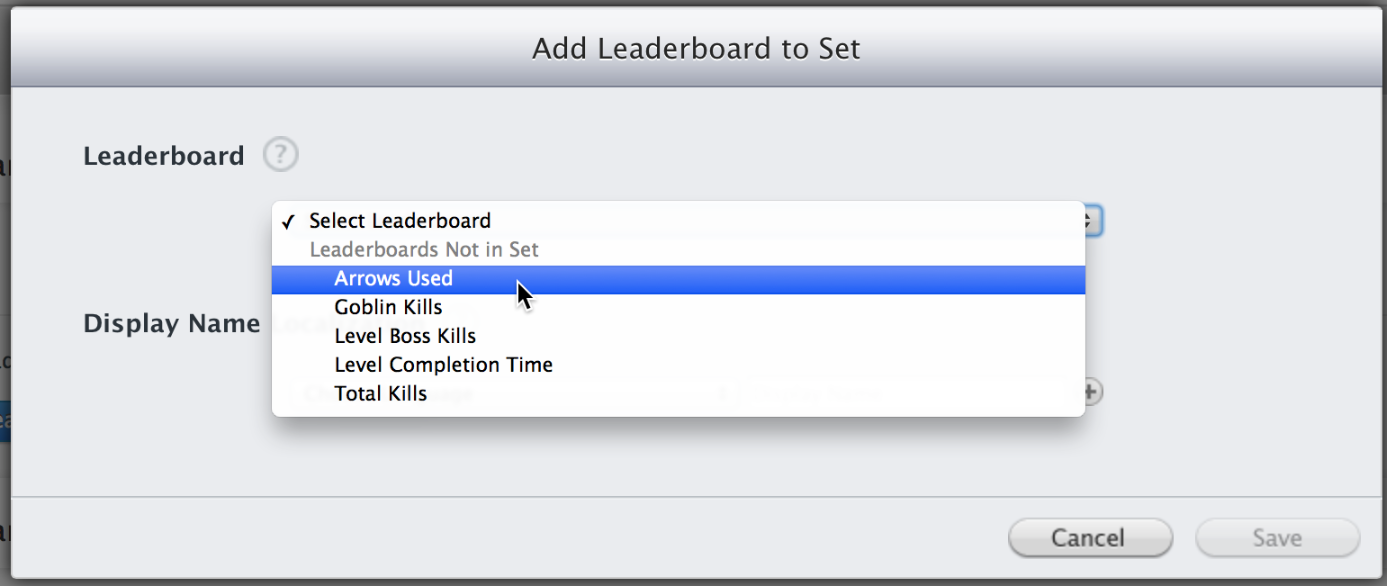Choose Level Boss Kills leaderboard
The width and height of the screenshot is (1387, 586).
click(405, 336)
